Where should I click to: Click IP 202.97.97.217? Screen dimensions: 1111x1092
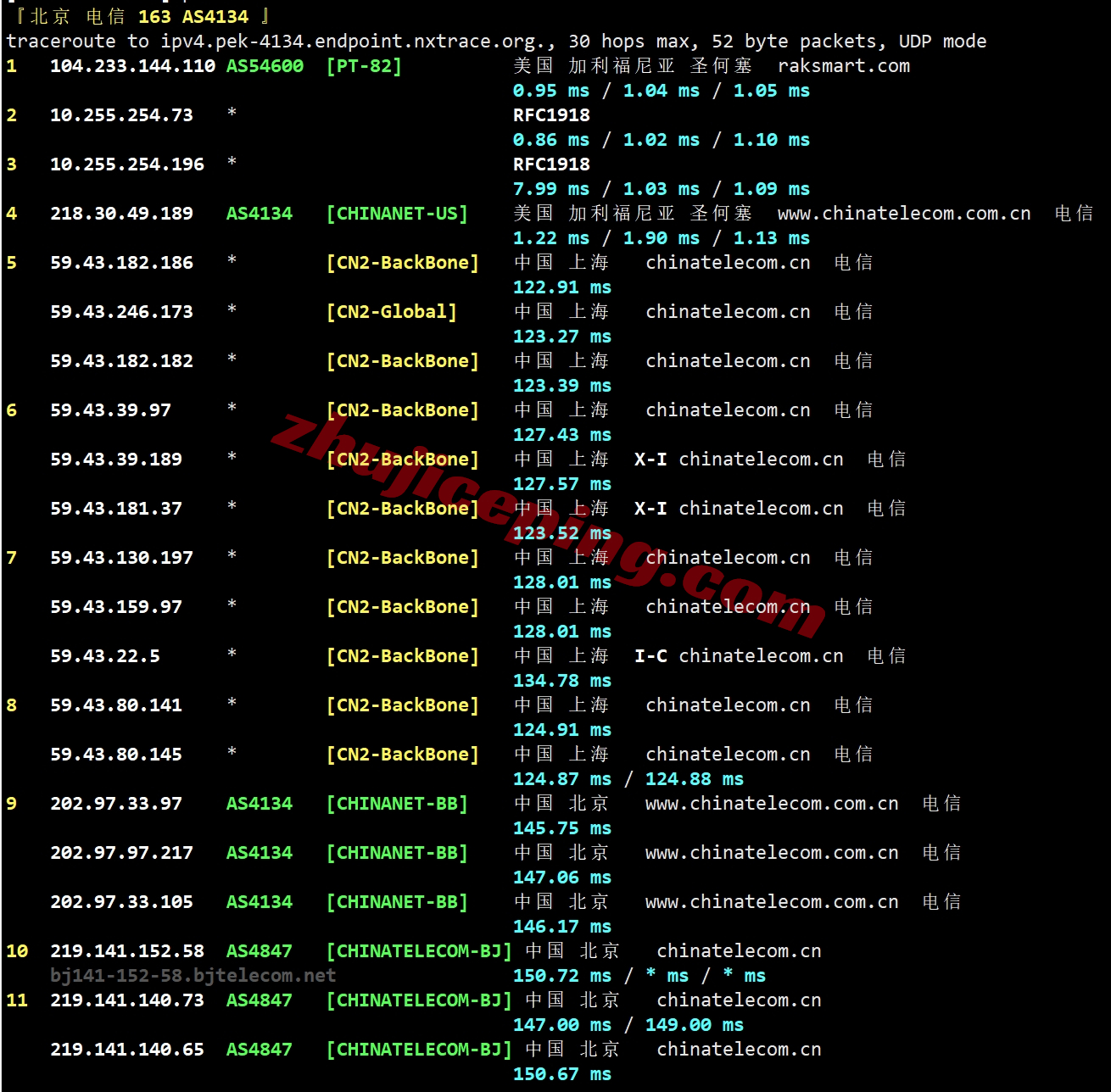click(121, 853)
